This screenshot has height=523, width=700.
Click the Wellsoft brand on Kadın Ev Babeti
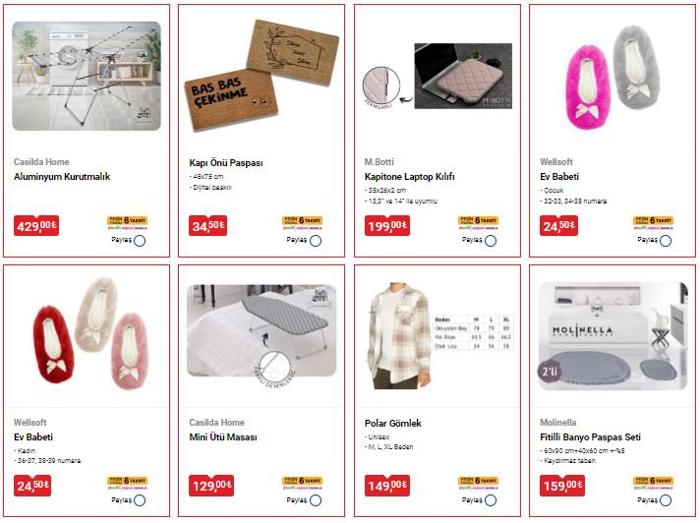click(30, 422)
